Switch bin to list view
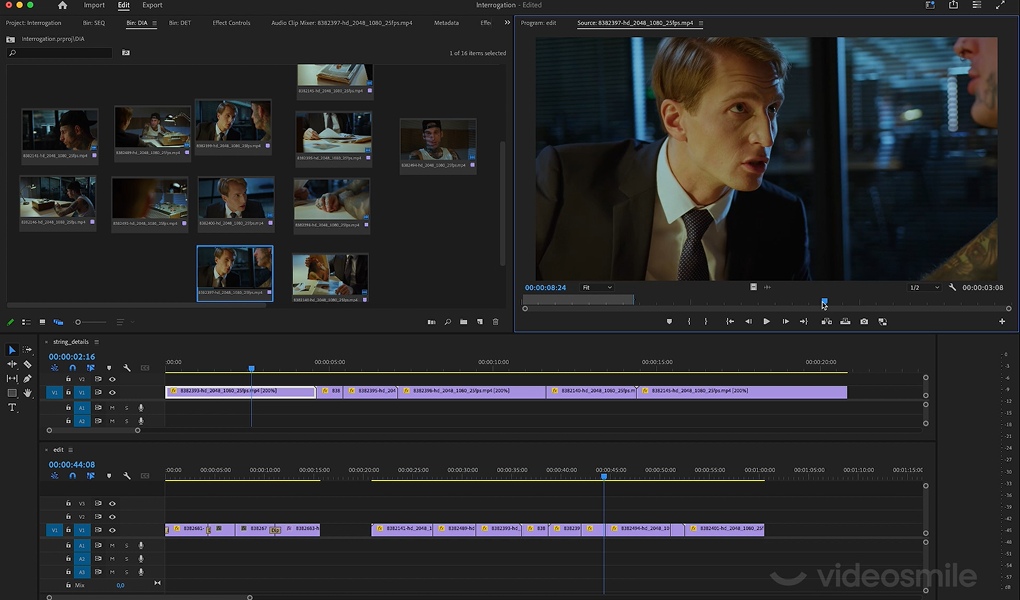Viewport: 1020px width, 600px height. pos(26,322)
